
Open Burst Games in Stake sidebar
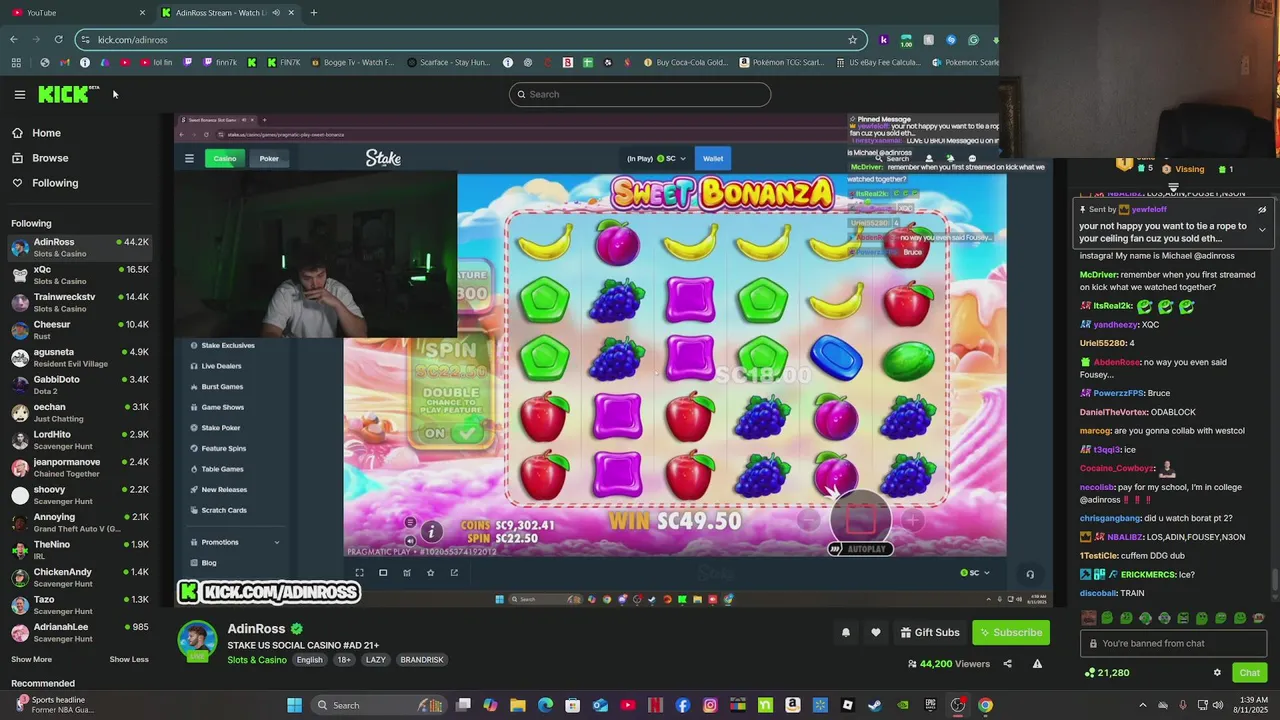click(x=222, y=387)
